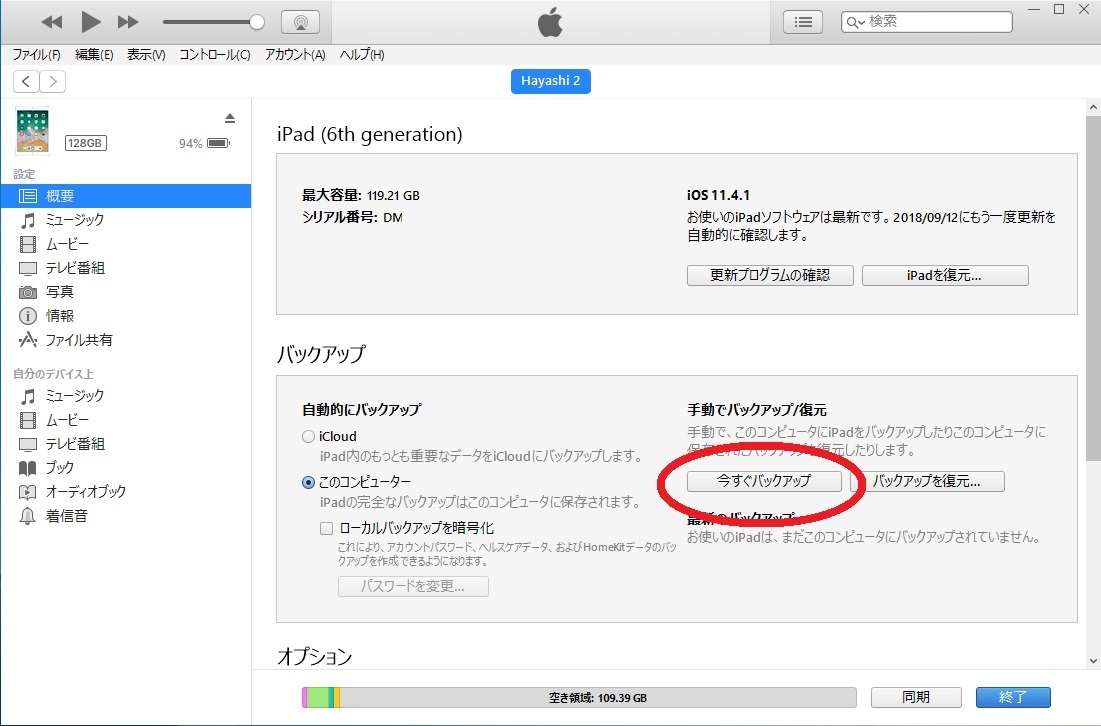1101x726 pixels.
Task: Eject the iPad with the eject icon
Action: 230,118
